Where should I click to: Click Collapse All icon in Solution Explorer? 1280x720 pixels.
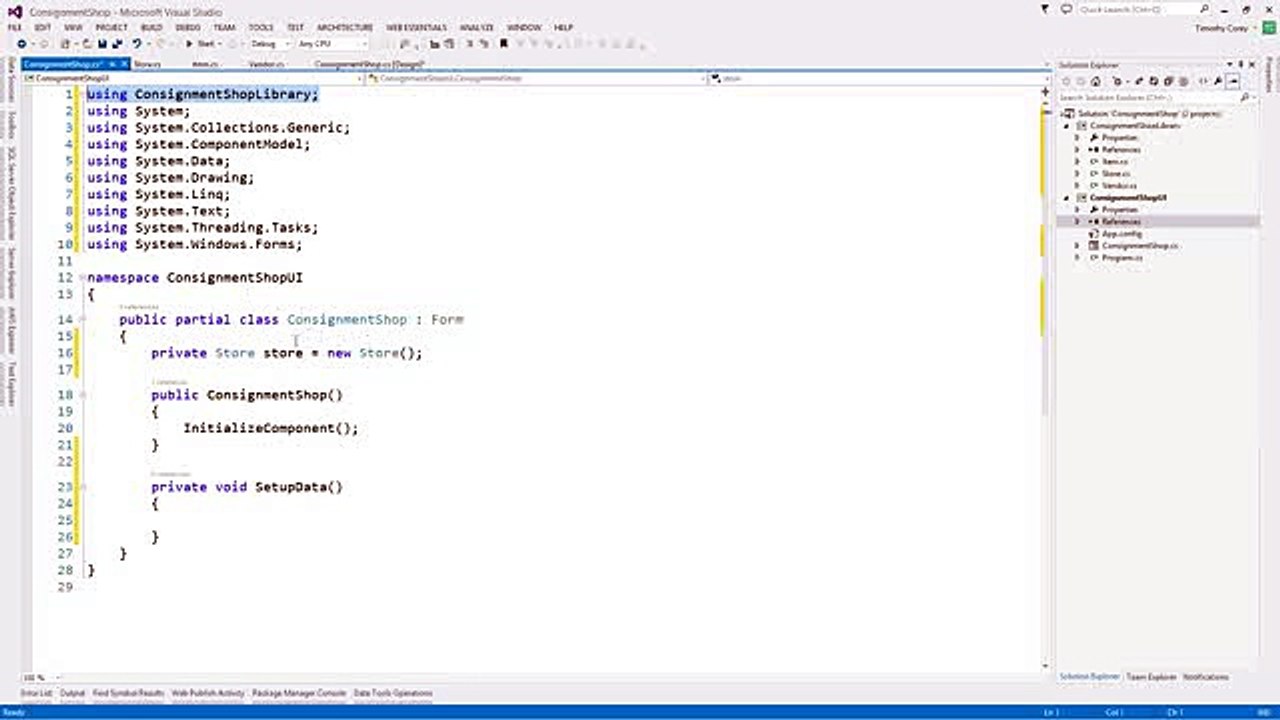tap(1168, 81)
